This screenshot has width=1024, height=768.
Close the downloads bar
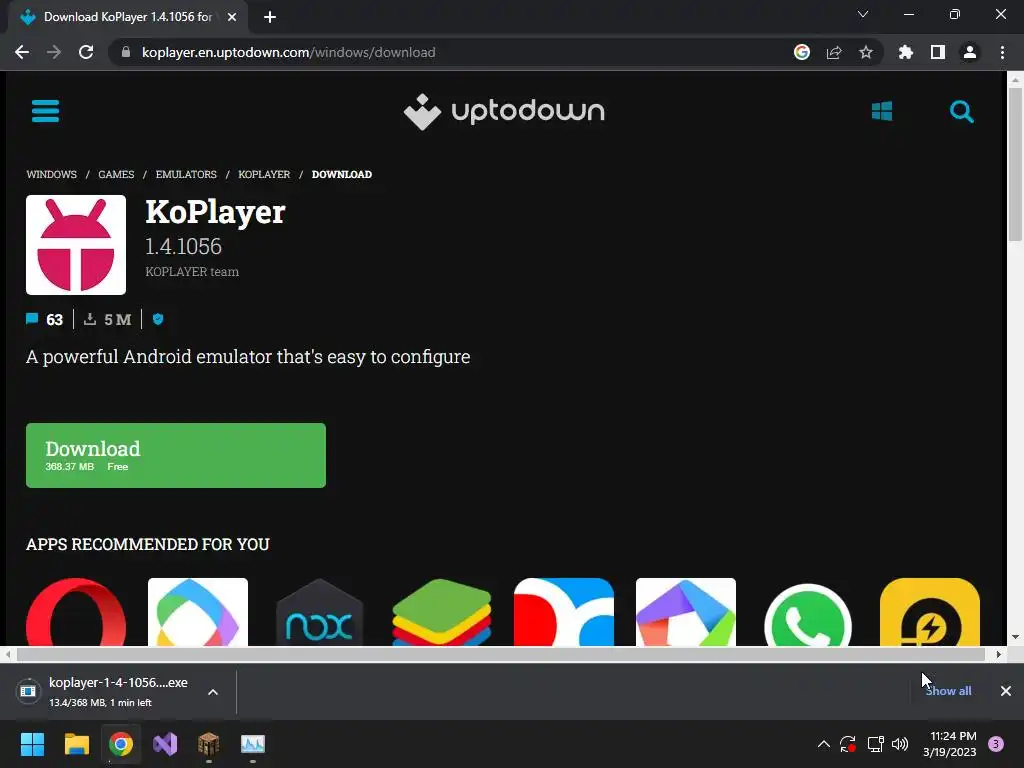click(1006, 691)
